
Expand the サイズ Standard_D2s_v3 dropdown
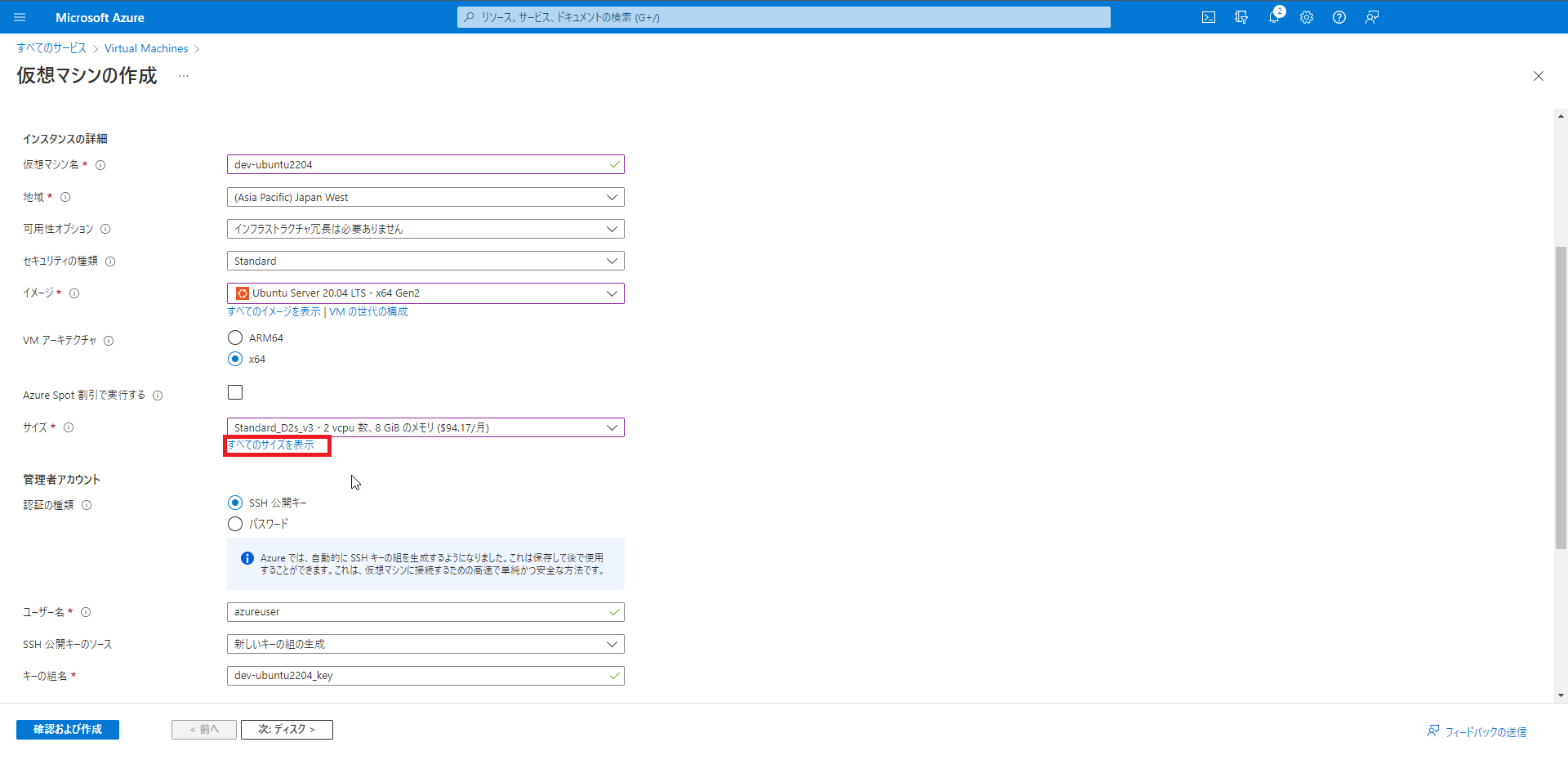(x=425, y=427)
